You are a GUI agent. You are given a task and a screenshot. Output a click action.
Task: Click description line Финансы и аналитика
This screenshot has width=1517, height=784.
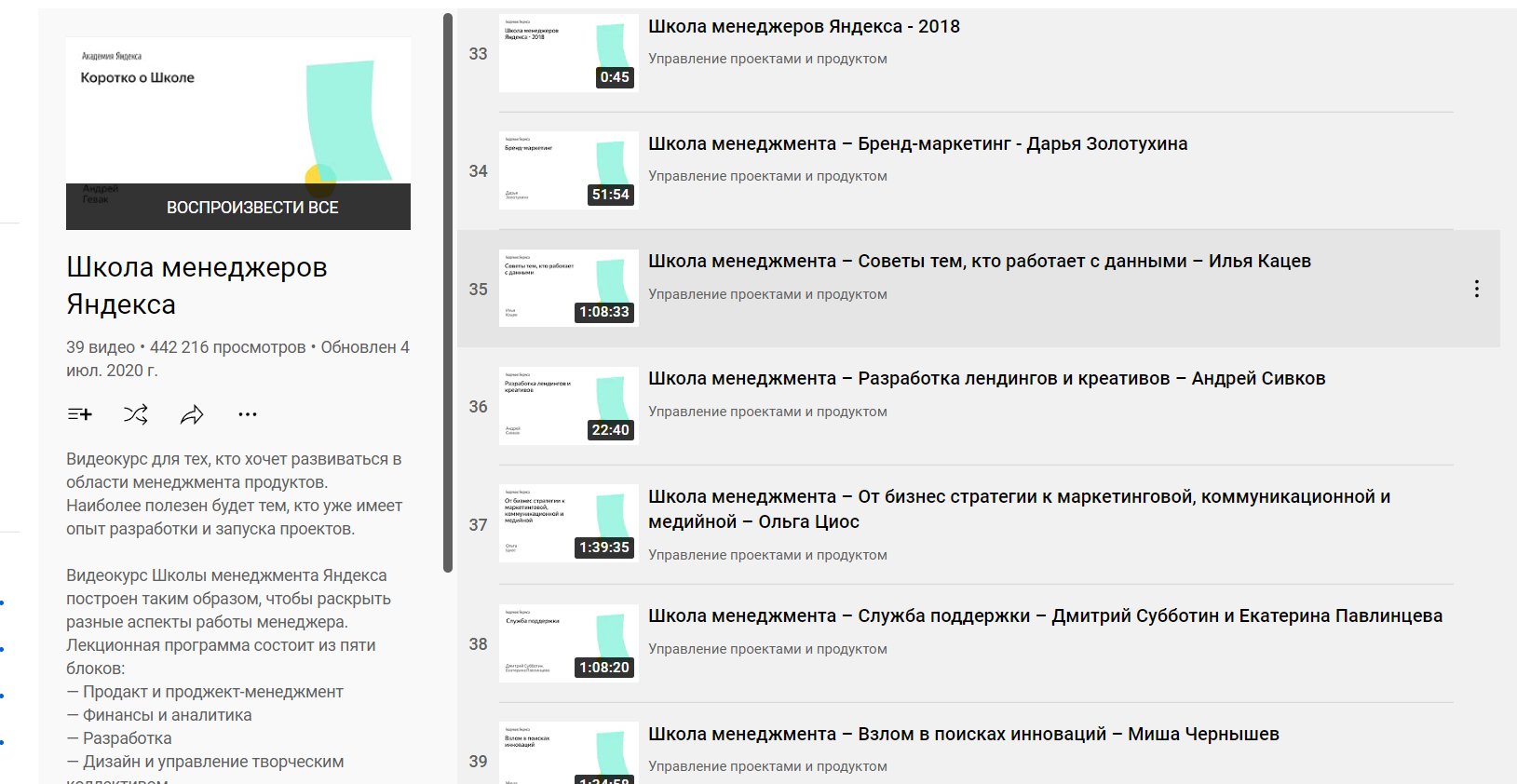click(159, 715)
